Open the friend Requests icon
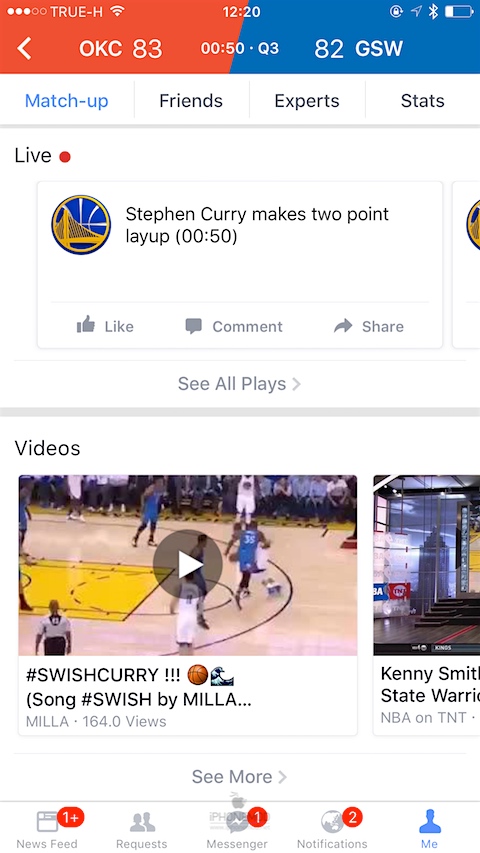480x853 pixels. pos(143,822)
